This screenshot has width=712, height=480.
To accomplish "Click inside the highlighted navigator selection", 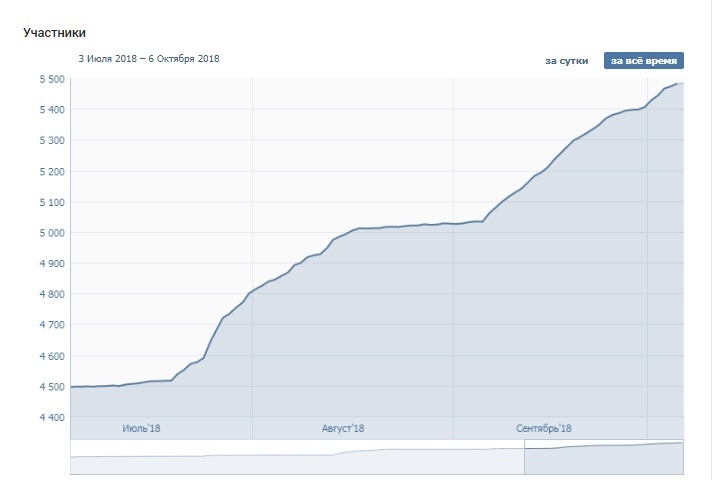I will tap(603, 460).
